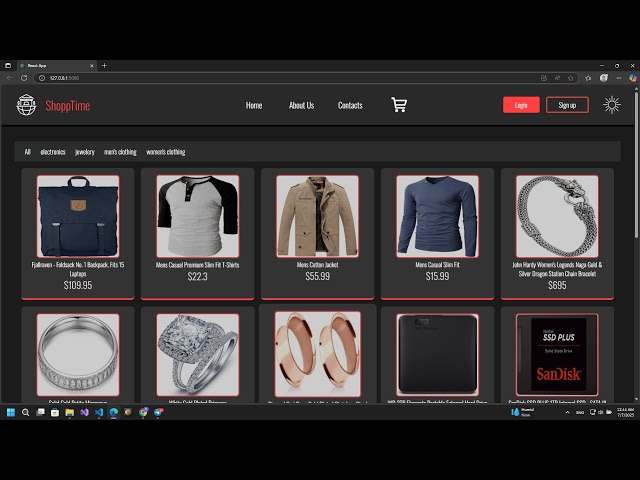Close the React App tab

pyautogui.click(x=92, y=66)
